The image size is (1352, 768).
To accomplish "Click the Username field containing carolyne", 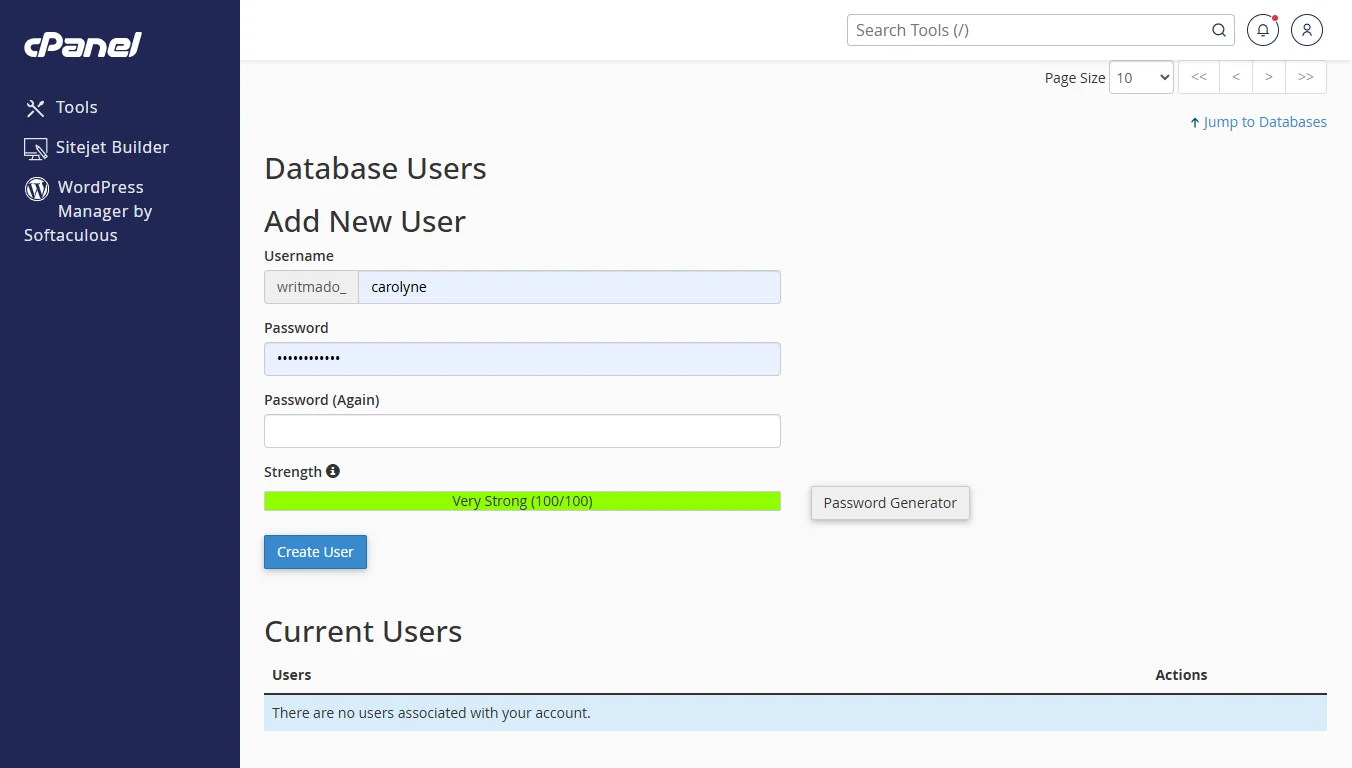I will coord(569,287).
